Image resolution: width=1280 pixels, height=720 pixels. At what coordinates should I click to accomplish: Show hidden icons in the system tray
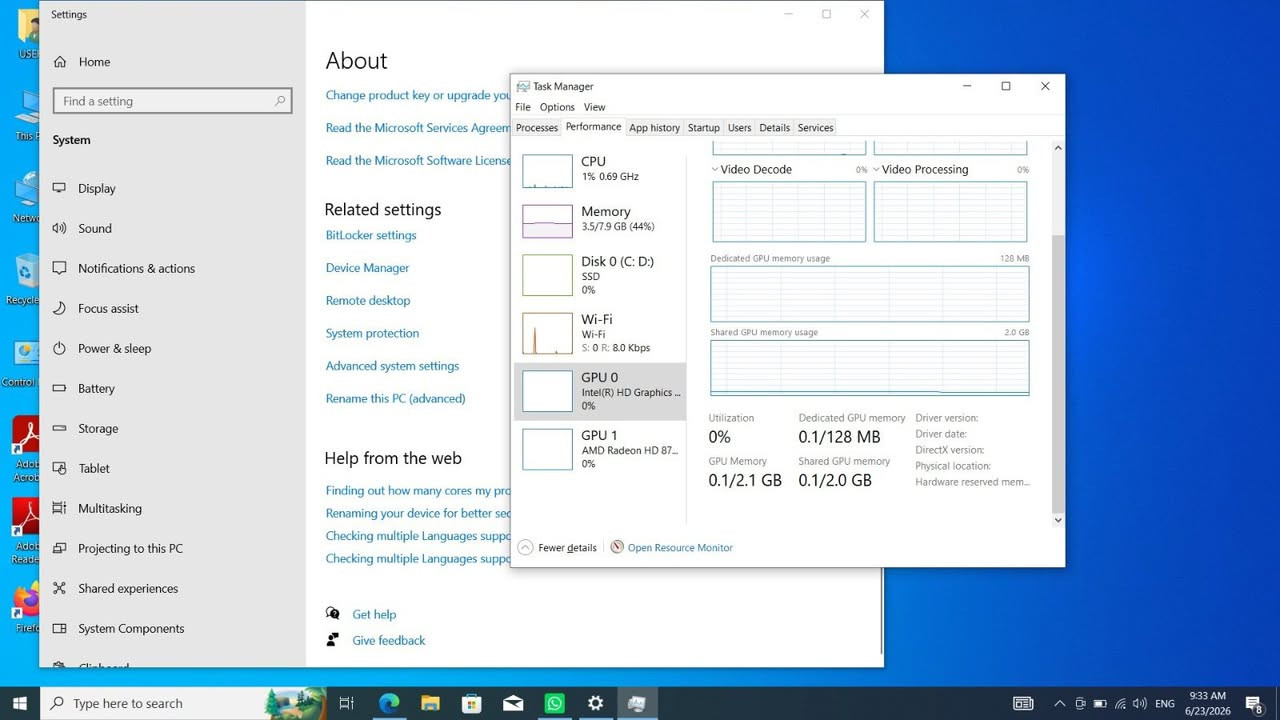(1060, 704)
